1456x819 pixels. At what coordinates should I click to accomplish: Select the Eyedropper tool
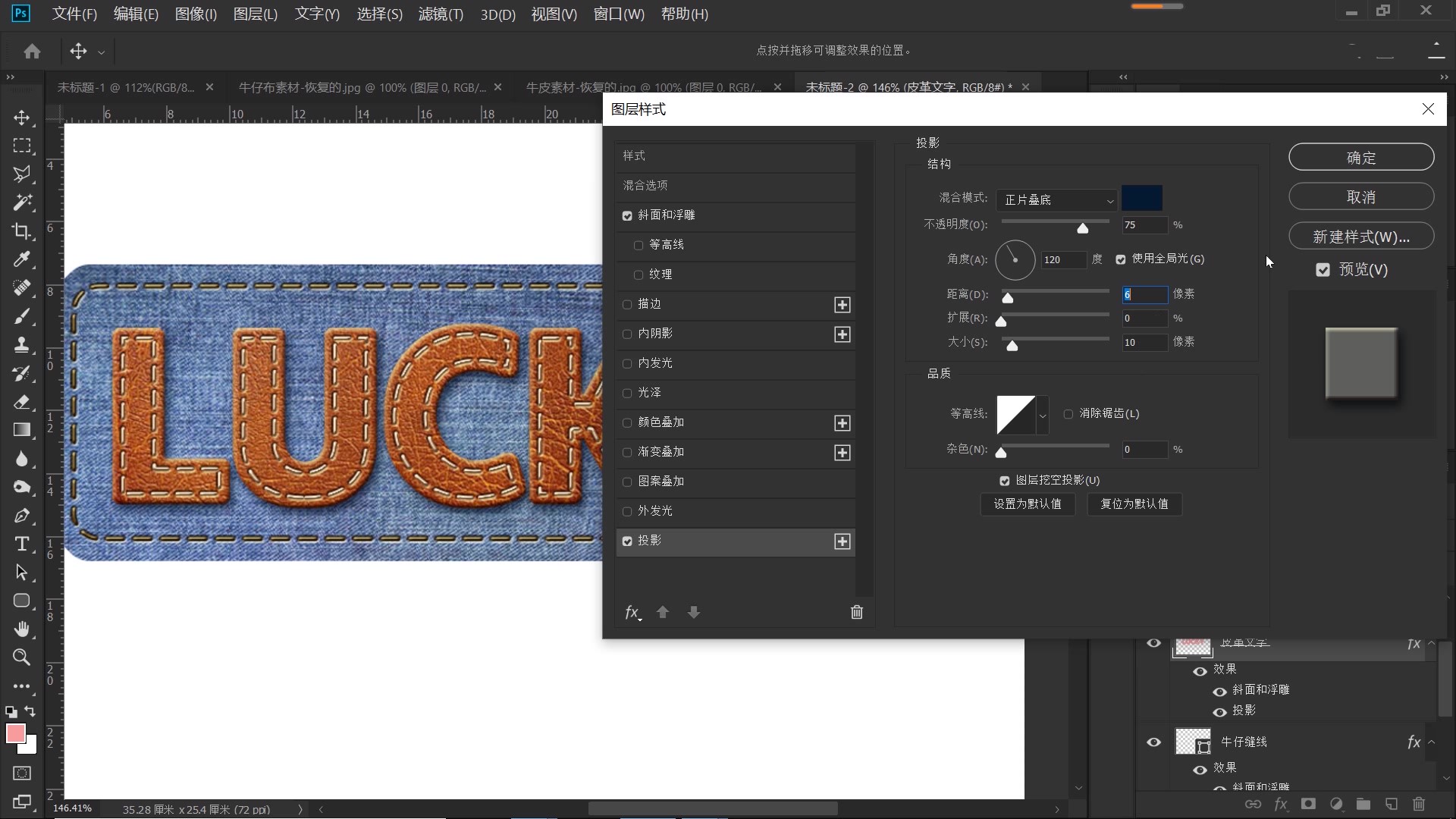(22, 260)
